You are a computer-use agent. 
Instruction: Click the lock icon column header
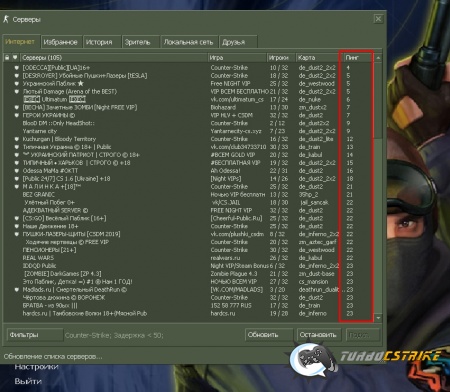click(7, 58)
